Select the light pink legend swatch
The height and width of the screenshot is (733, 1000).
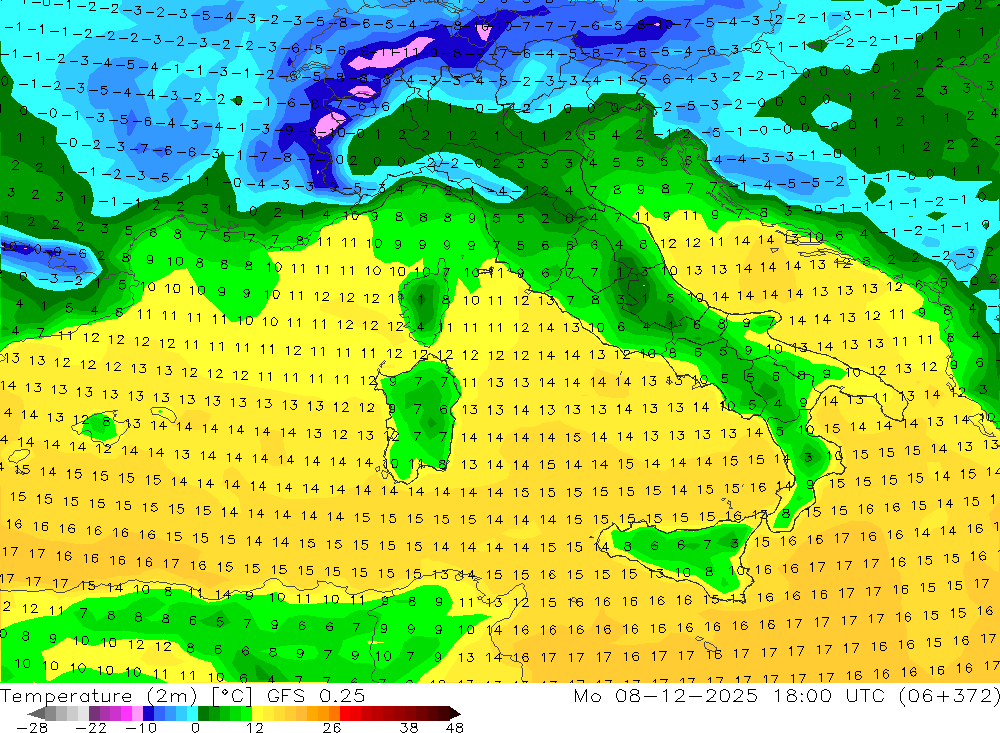137,713
